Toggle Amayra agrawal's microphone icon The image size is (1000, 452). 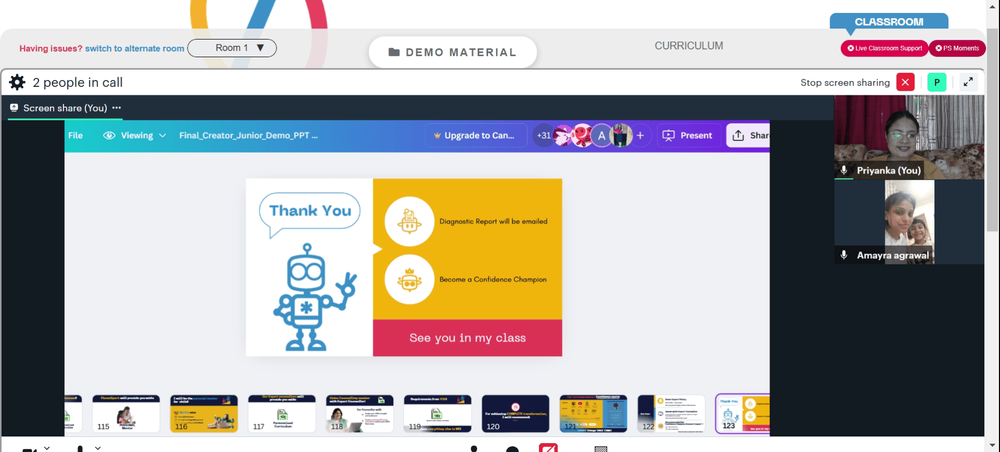tap(844, 255)
